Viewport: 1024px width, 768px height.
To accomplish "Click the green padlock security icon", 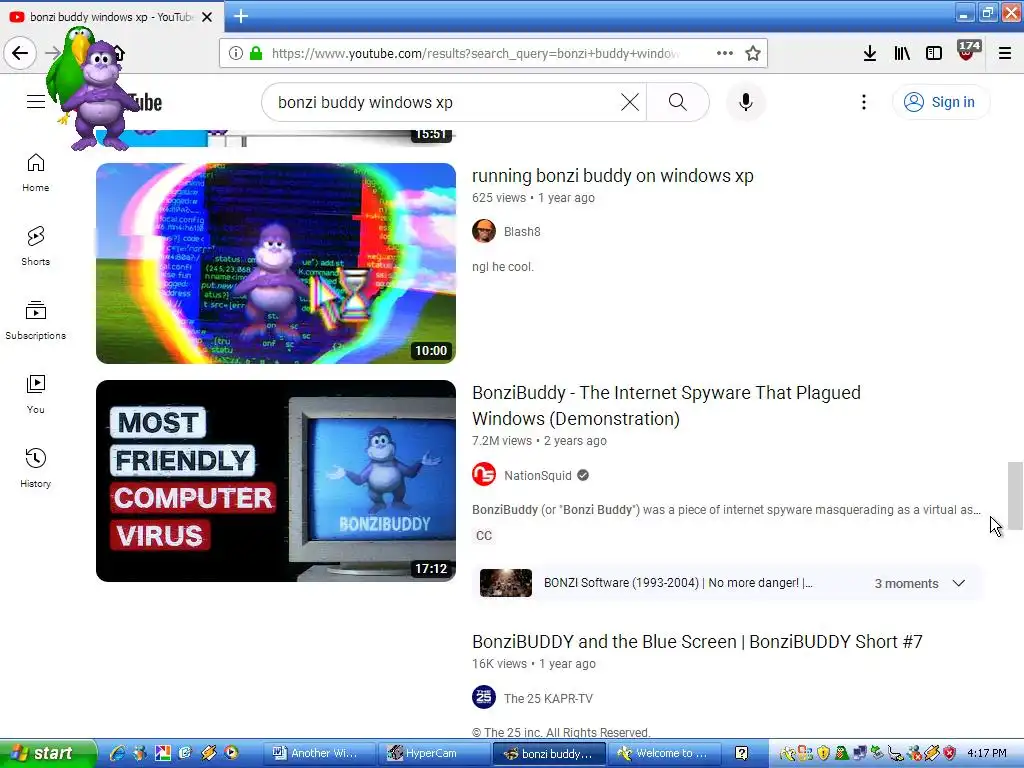I will coord(257,54).
